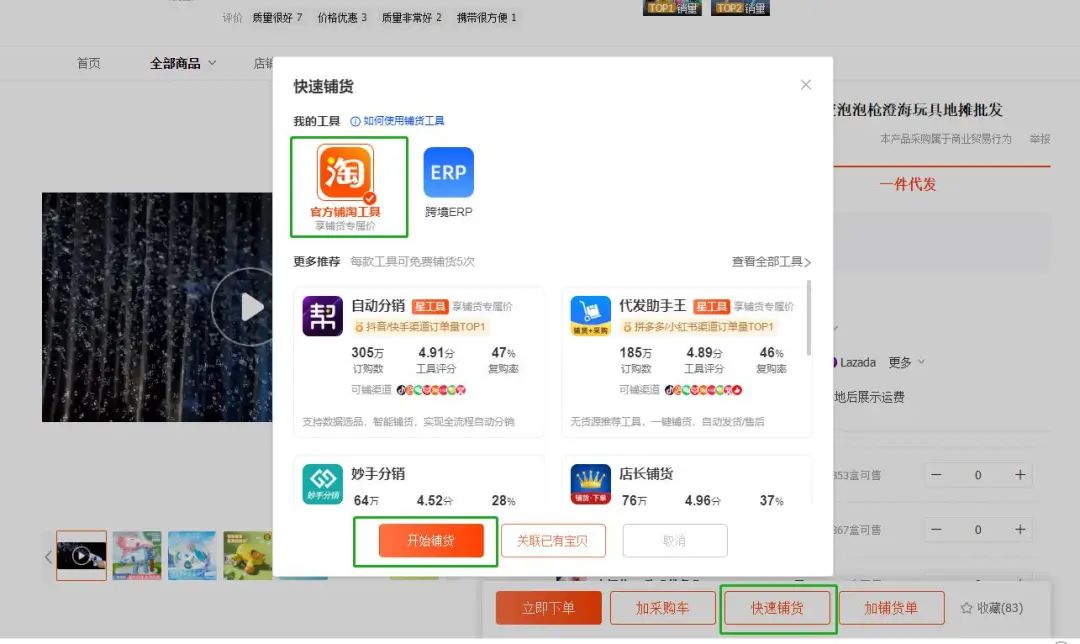Close the 快速铺货 dialog
This screenshot has width=1080, height=644.
(x=806, y=85)
